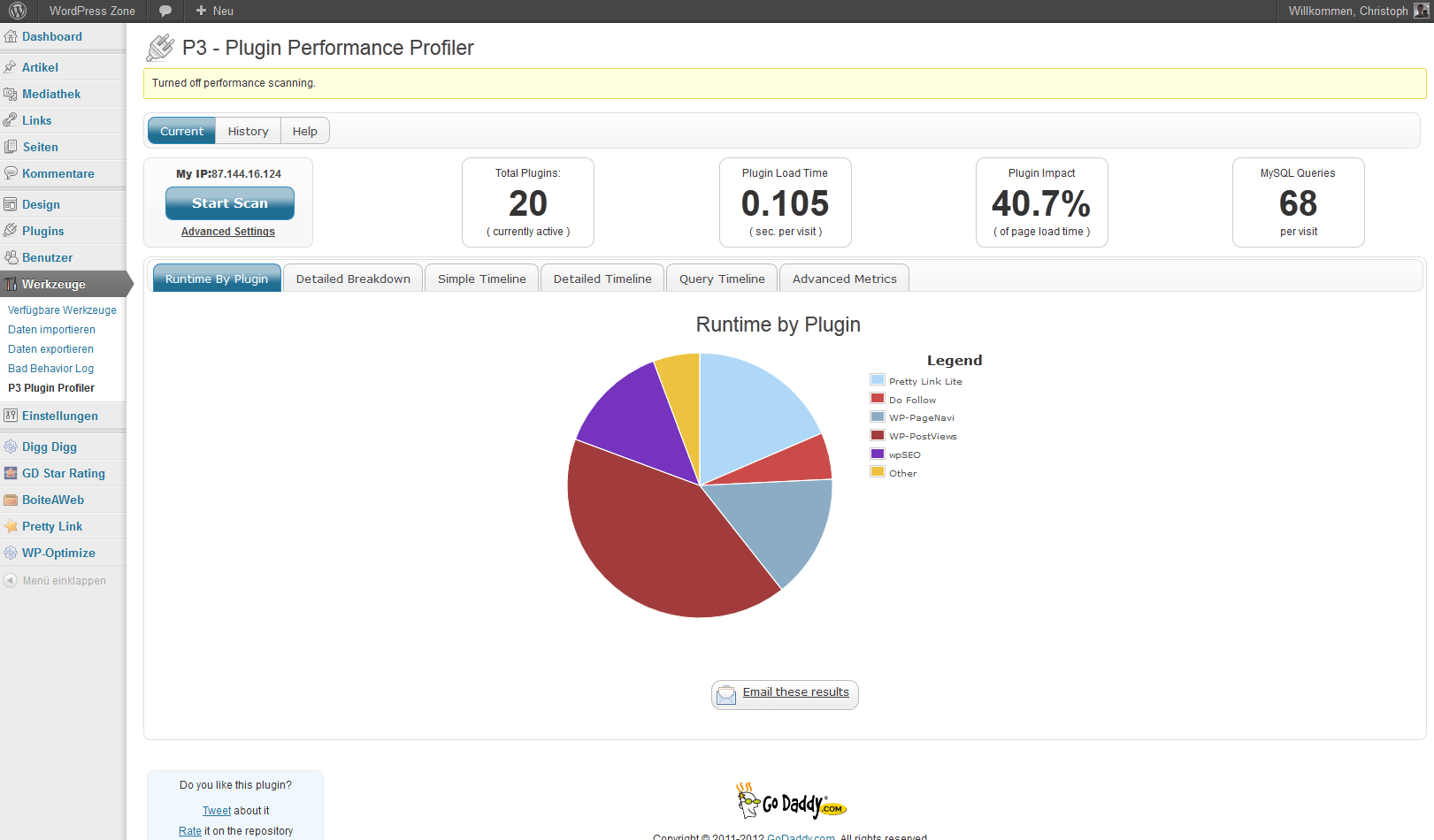Open the comments bubble icon in admin bar
Viewport: 1434px width, 840px height.
tap(165, 11)
